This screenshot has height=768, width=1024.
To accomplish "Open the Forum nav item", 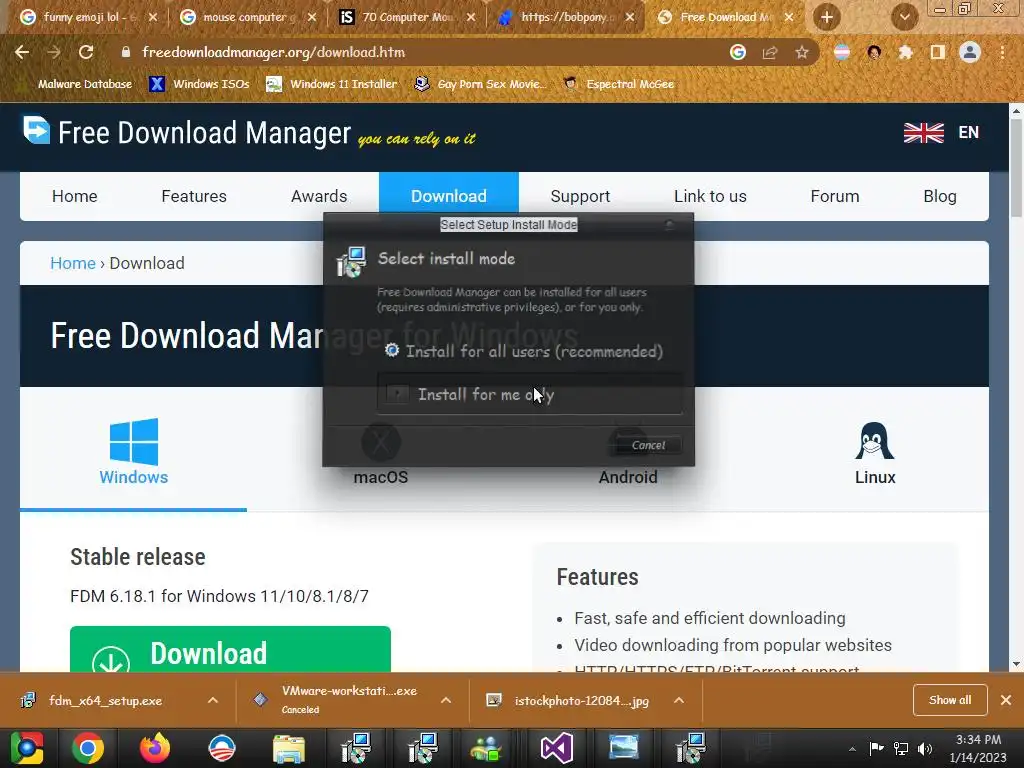I will tap(835, 196).
